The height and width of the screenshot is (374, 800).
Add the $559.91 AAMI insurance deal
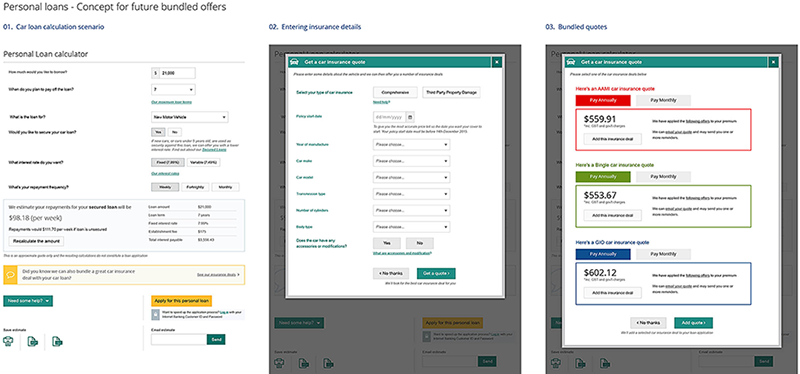[612, 139]
